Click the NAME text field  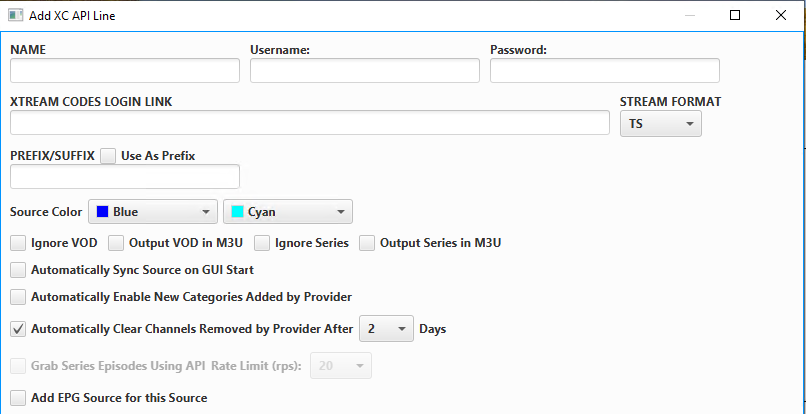point(125,70)
